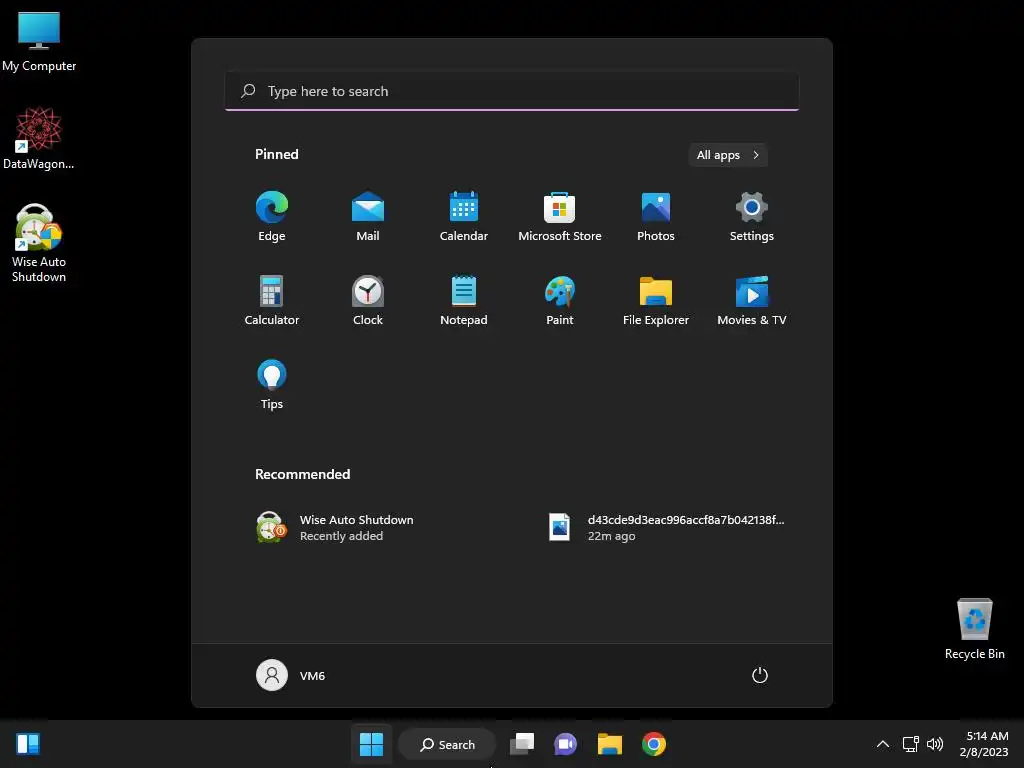Open the Calendar app
Screen dimensions: 1024x768
click(464, 217)
